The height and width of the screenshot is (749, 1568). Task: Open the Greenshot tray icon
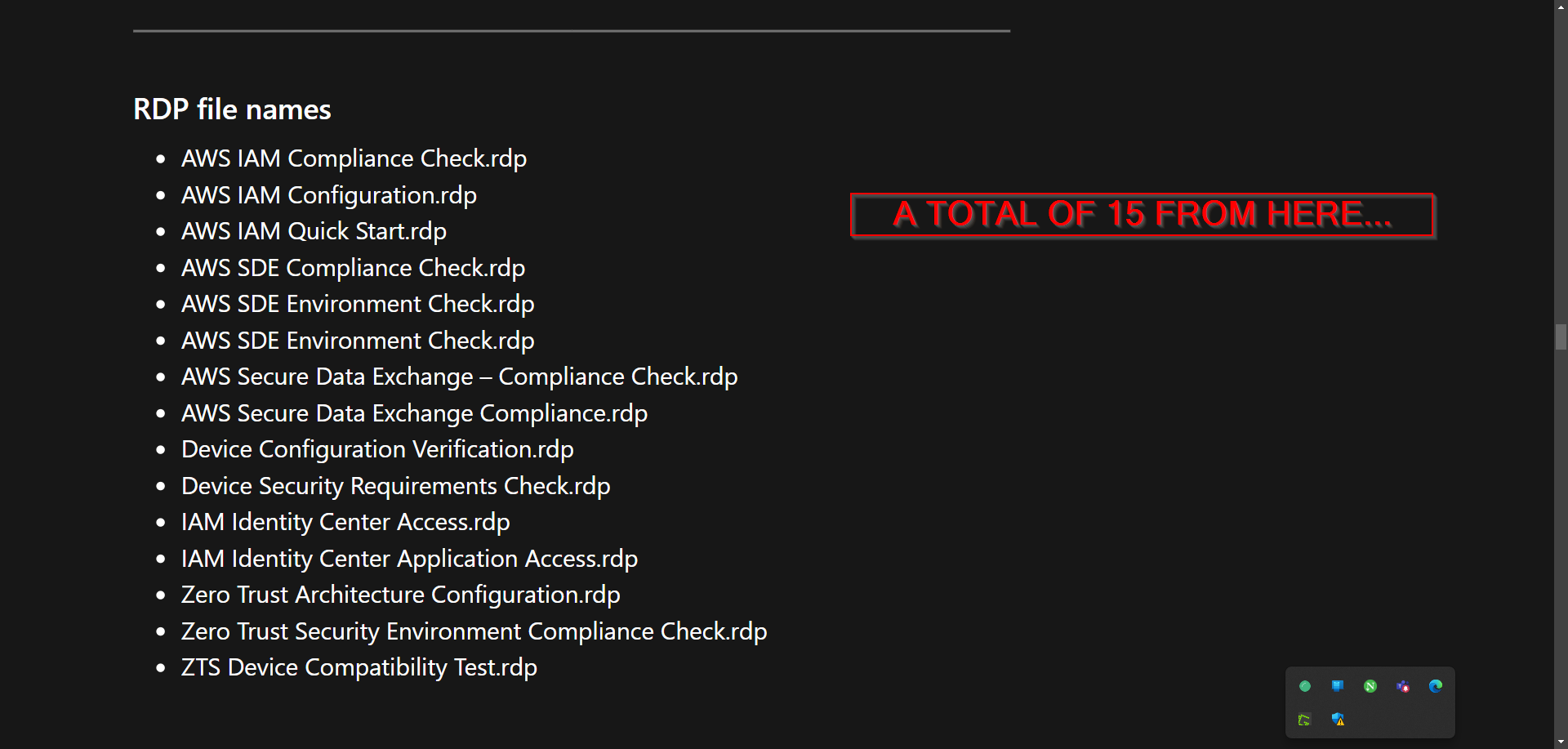pos(1305,720)
